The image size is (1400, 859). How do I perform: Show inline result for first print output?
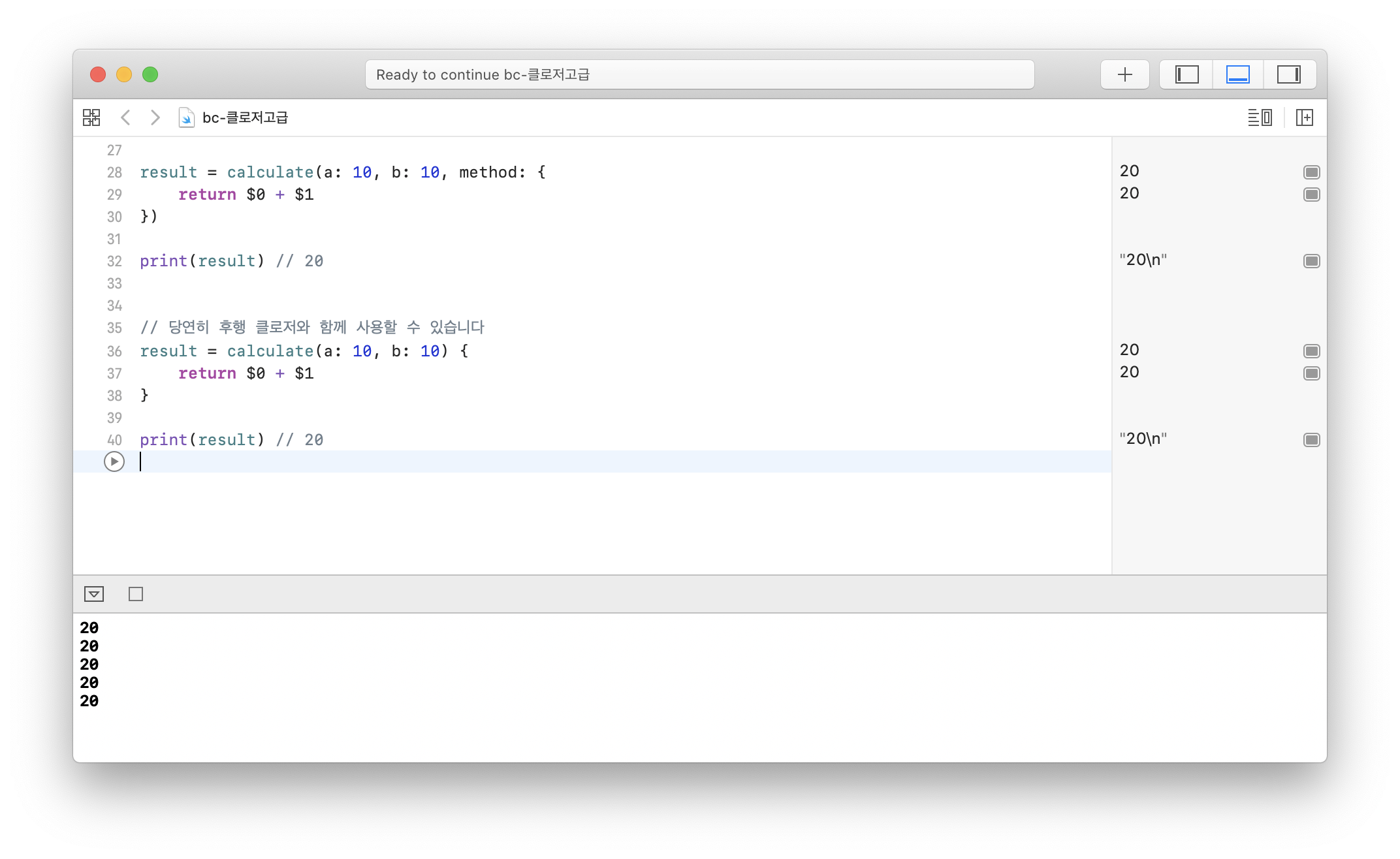point(1311,261)
